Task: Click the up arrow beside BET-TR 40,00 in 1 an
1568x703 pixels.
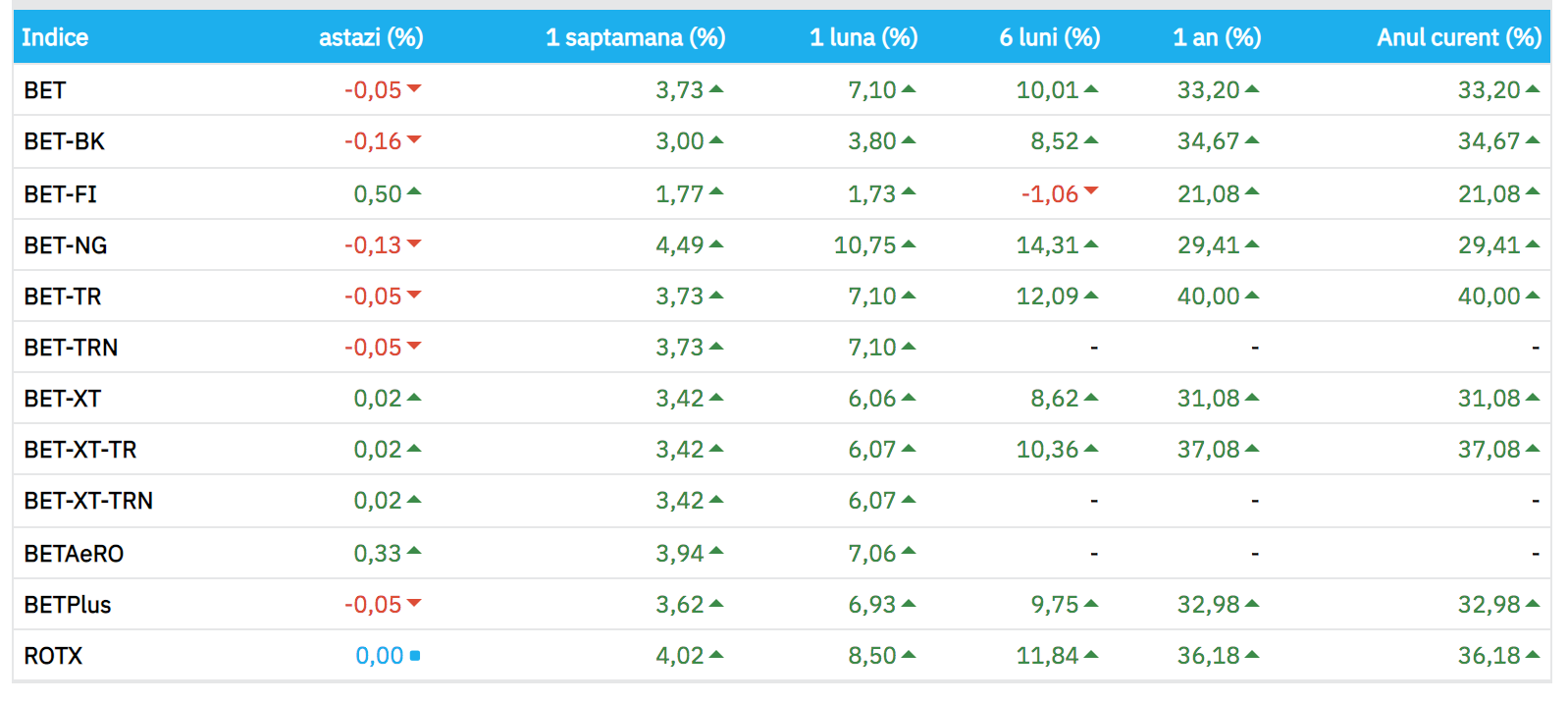Action: tap(1252, 295)
